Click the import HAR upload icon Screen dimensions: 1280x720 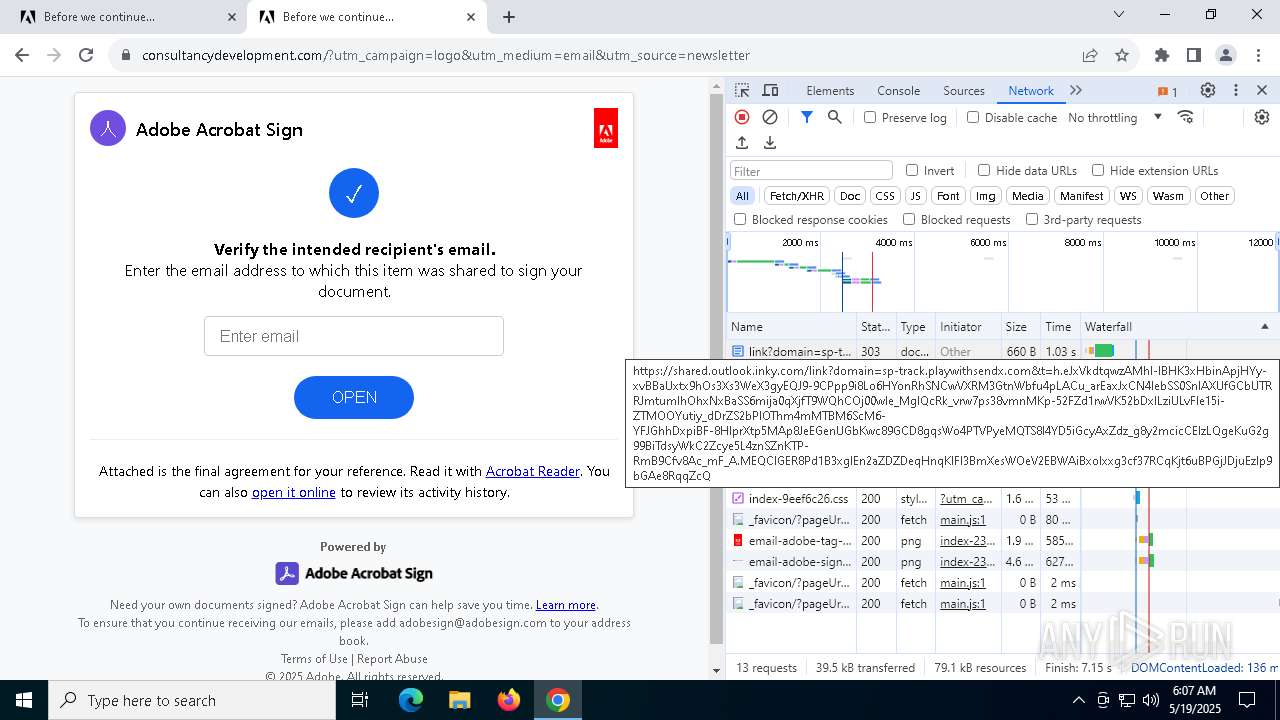point(742,143)
